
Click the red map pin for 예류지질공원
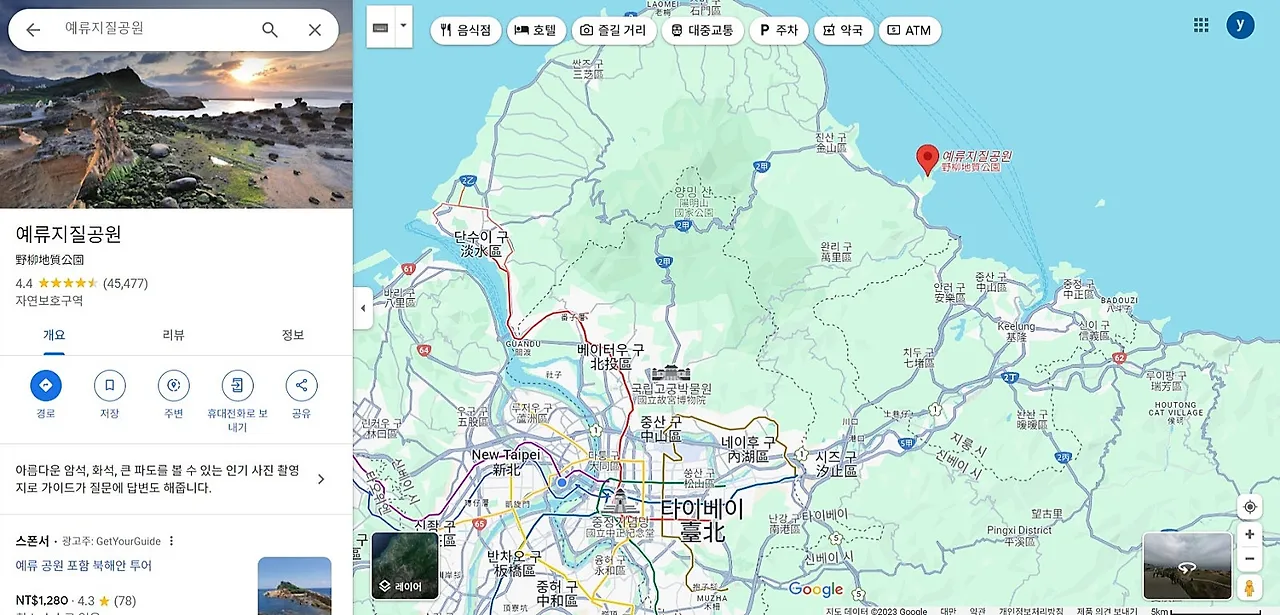[x=927, y=160]
